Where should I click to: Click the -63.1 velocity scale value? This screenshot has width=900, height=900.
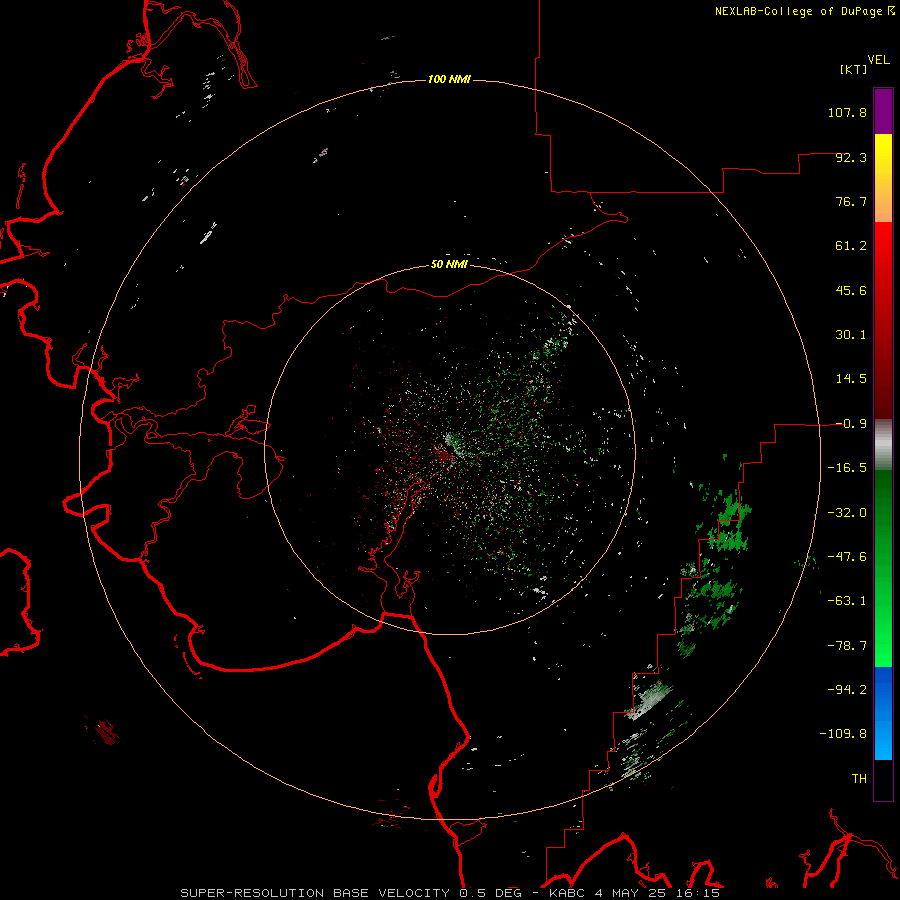(847, 601)
